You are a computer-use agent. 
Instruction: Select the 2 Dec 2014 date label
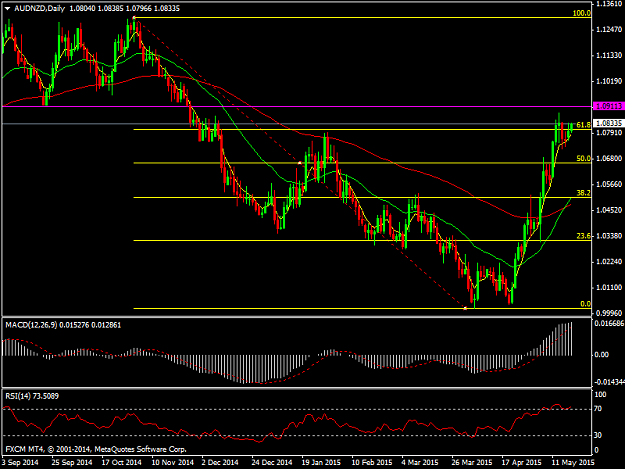coord(220,463)
